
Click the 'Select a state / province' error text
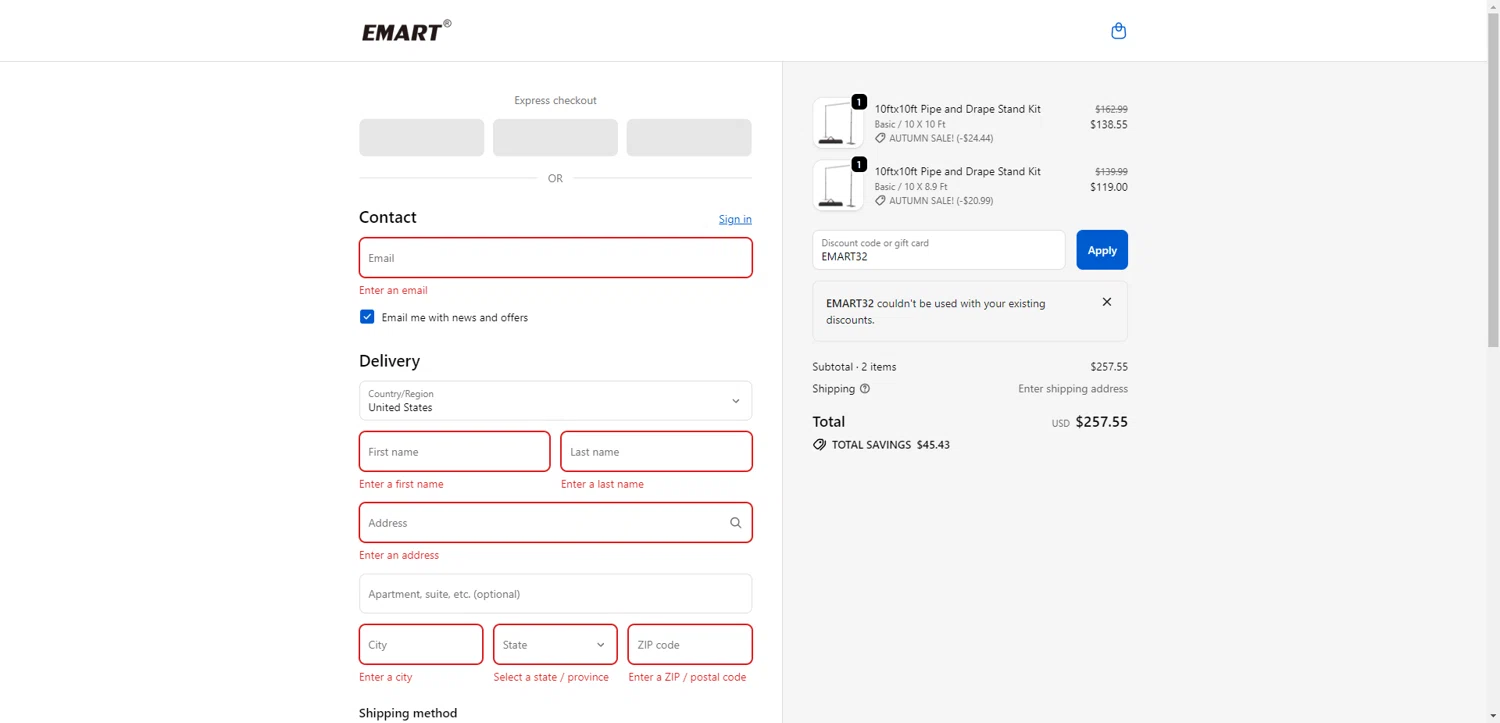tap(551, 677)
